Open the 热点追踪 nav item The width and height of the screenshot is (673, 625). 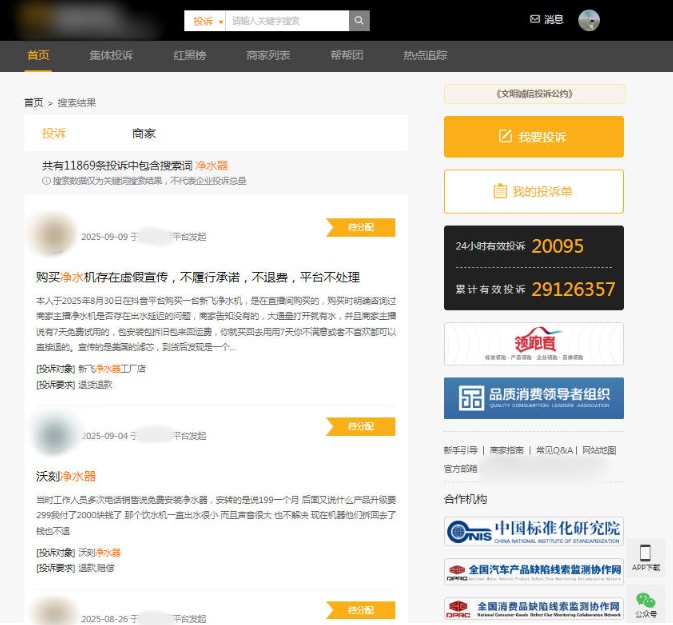pos(425,55)
